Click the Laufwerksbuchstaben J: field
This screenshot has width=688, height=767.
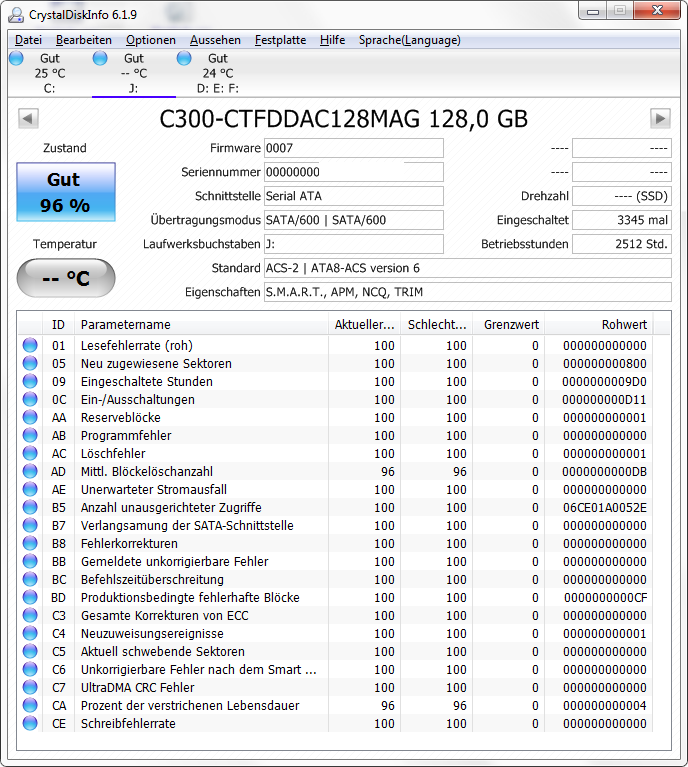pyautogui.click(x=354, y=244)
